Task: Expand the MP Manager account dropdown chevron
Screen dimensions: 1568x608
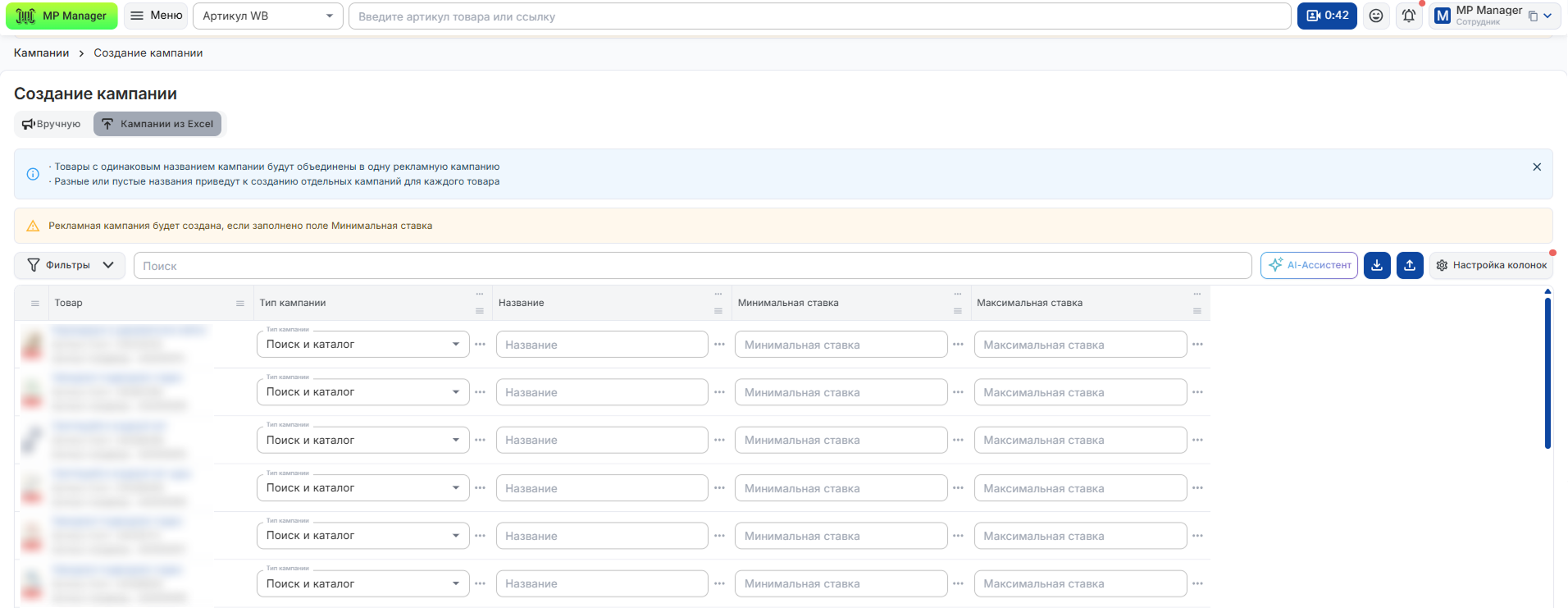Action: [1547, 16]
